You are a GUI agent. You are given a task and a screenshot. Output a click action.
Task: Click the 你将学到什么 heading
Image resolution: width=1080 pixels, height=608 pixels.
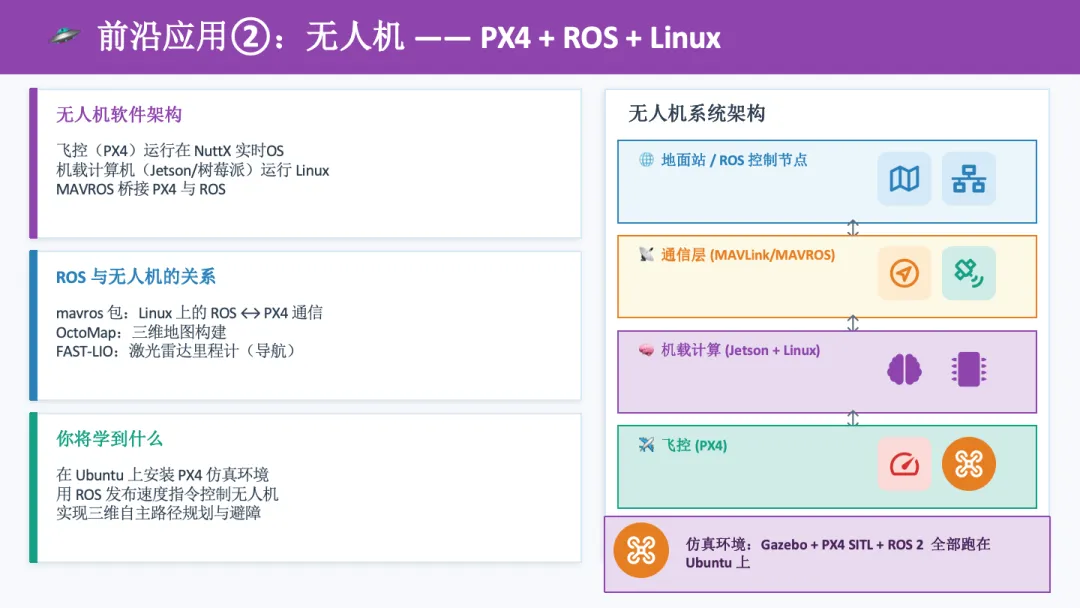pos(109,439)
